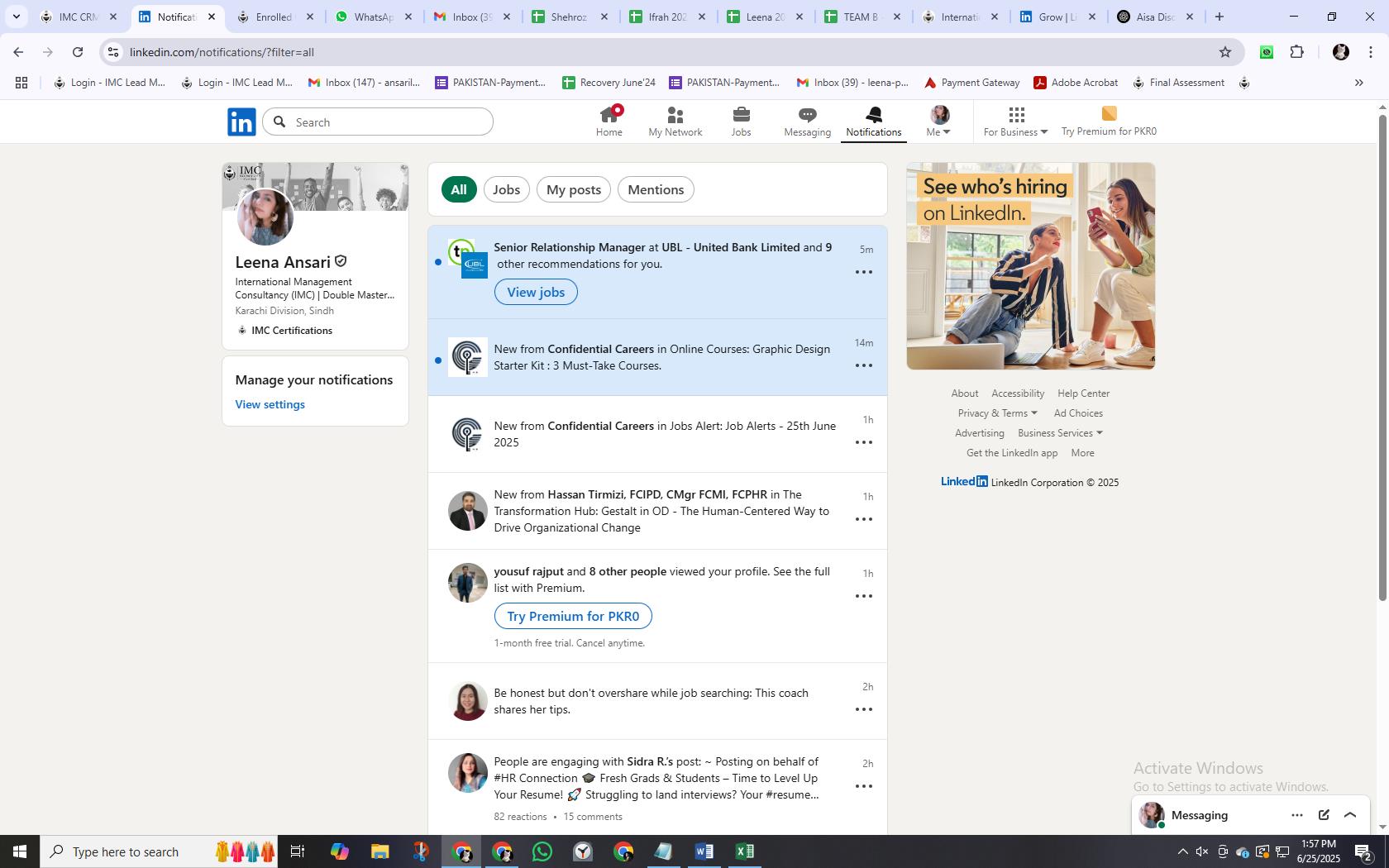Reload the page with browser refresh icon
This screenshot has height=868, width=1389.
tap(78, 52)
